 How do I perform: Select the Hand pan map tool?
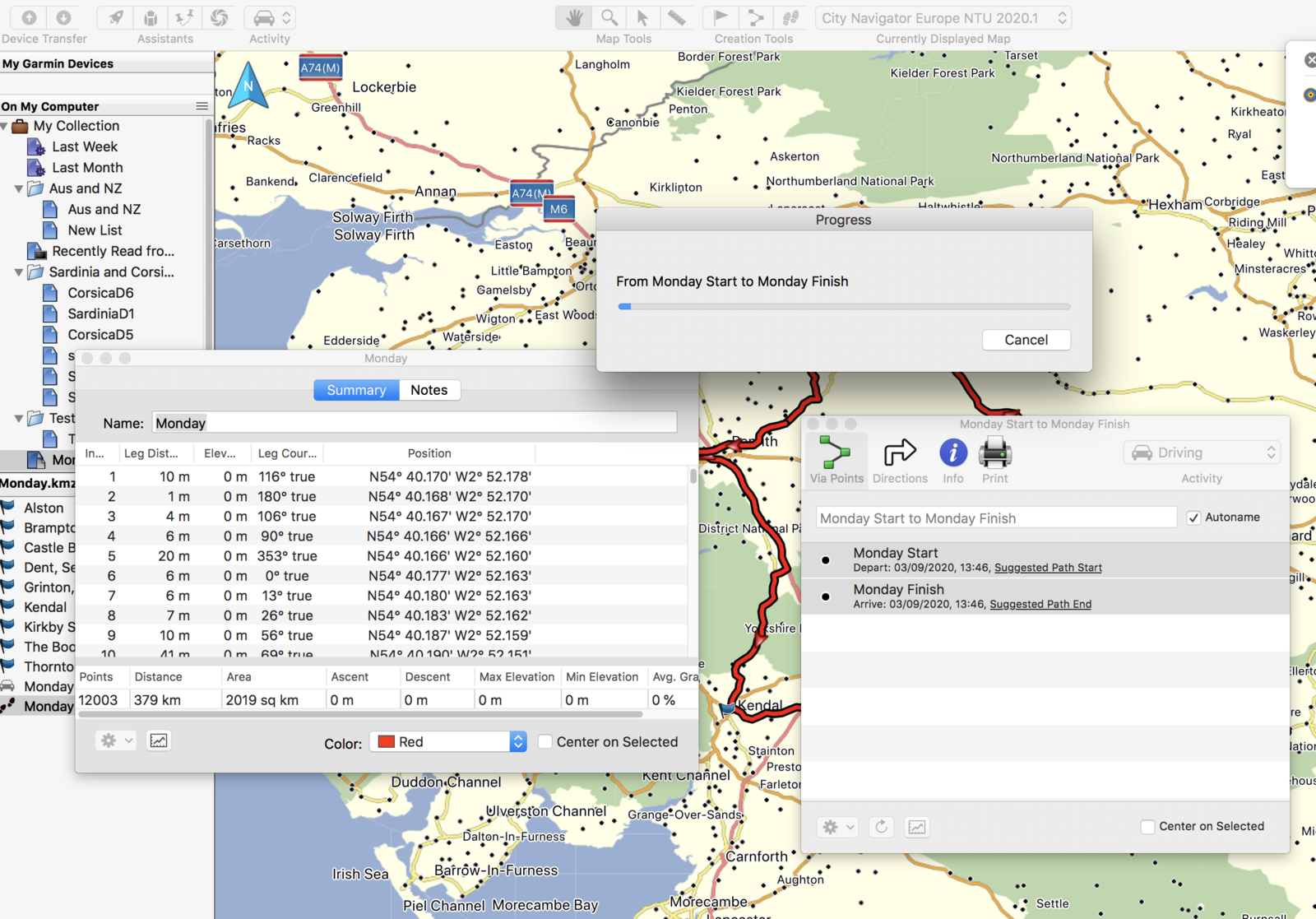[574, 17]
